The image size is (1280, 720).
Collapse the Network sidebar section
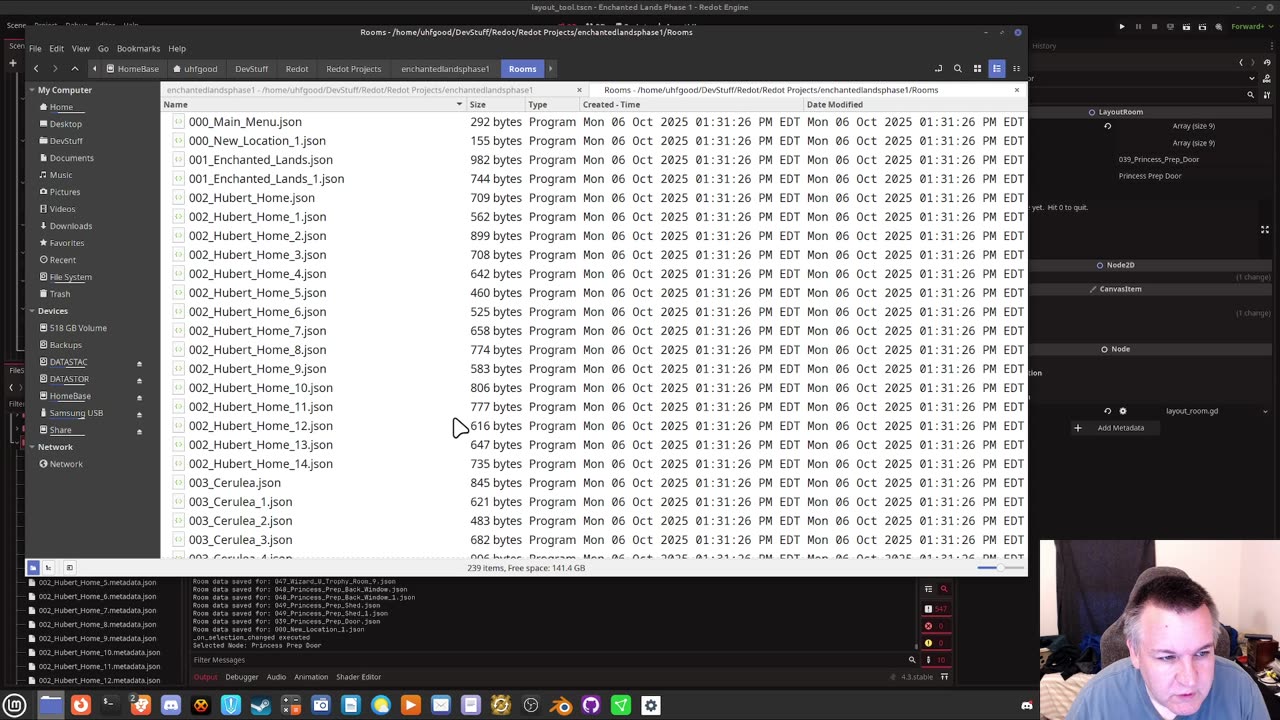pyautogui.click(x=31, y=447)
